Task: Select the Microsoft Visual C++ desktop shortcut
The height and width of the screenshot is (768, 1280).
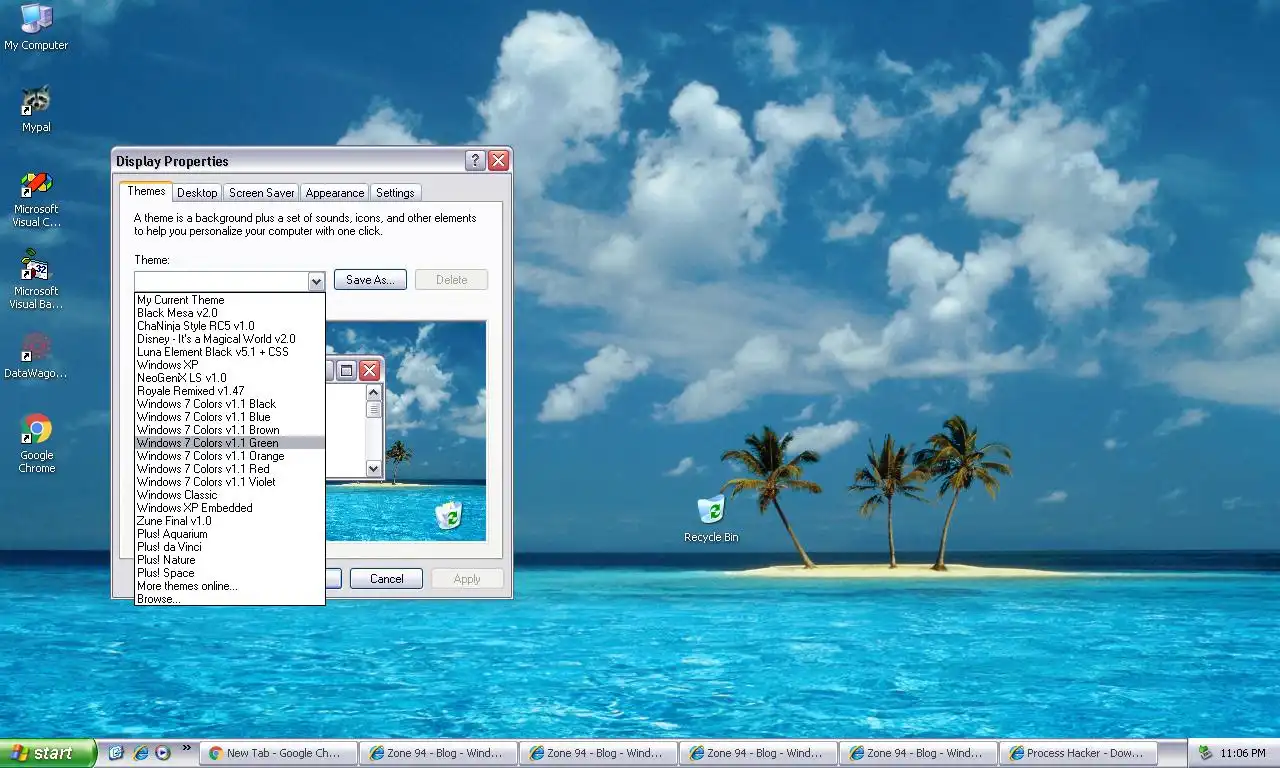Action: pyautogui.click(x=36, y=200)
